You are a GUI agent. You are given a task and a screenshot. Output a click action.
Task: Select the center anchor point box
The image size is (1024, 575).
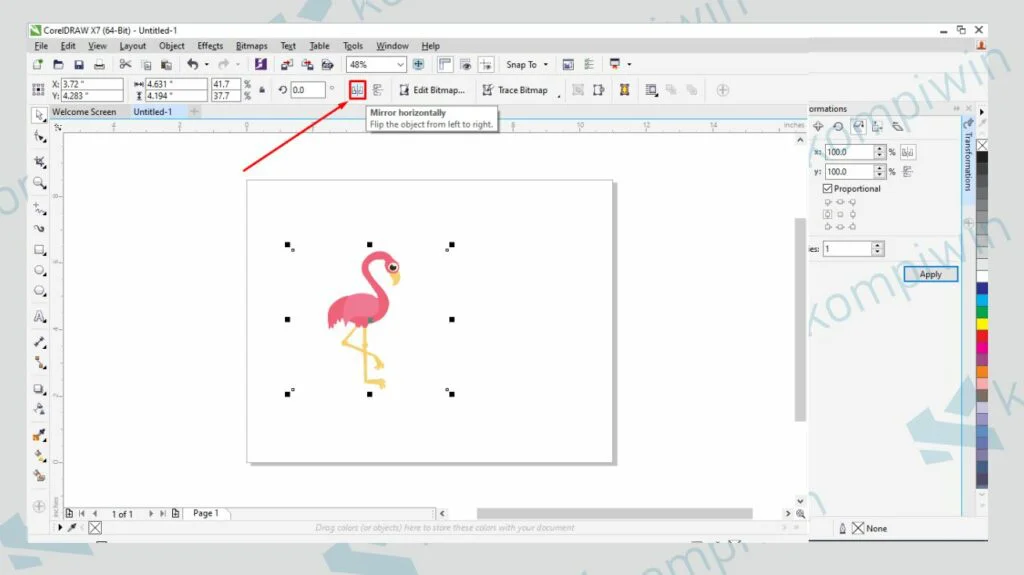tap(840, 213)
